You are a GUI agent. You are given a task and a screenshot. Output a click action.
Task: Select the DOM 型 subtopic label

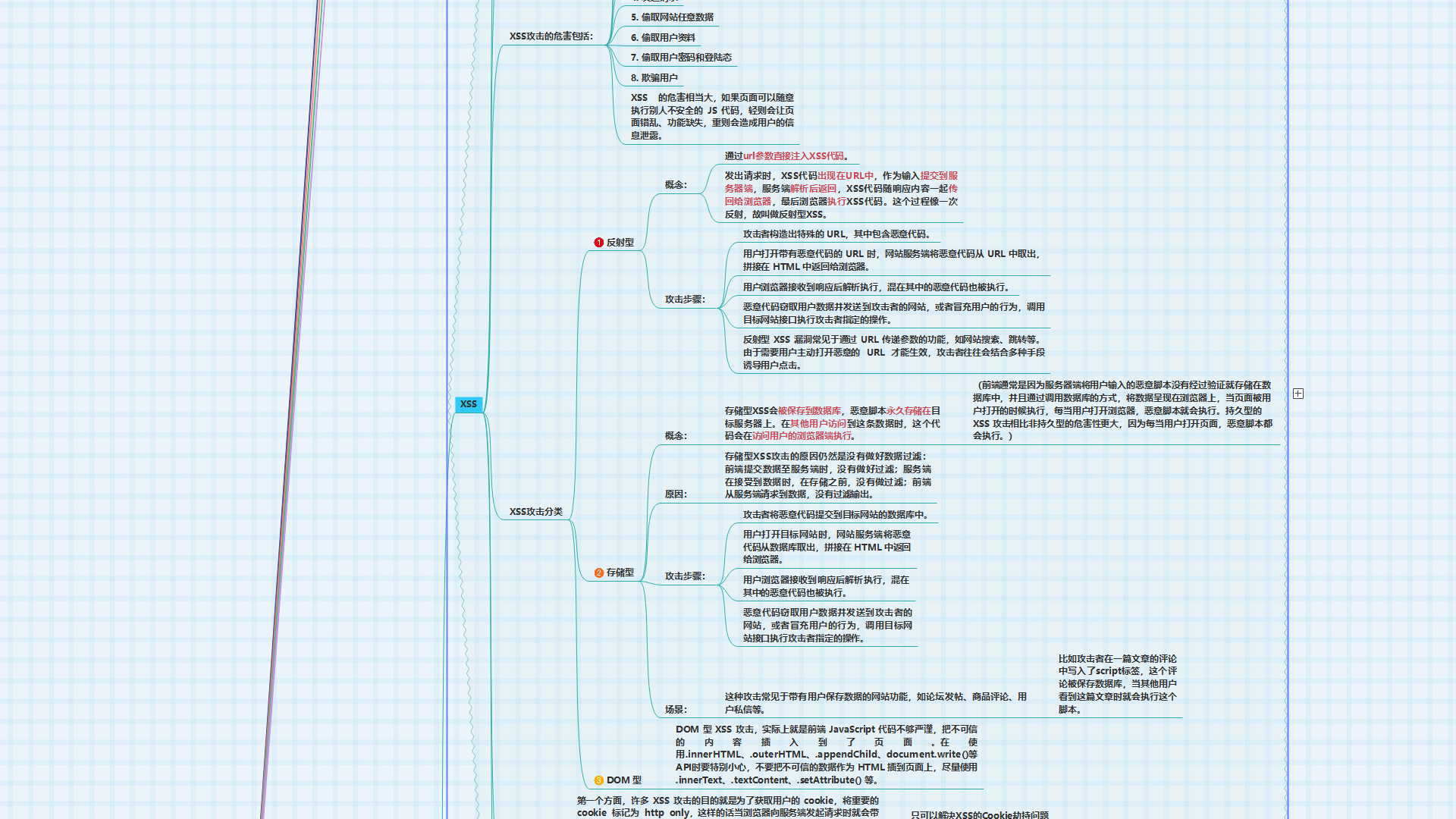click(623, 780)
